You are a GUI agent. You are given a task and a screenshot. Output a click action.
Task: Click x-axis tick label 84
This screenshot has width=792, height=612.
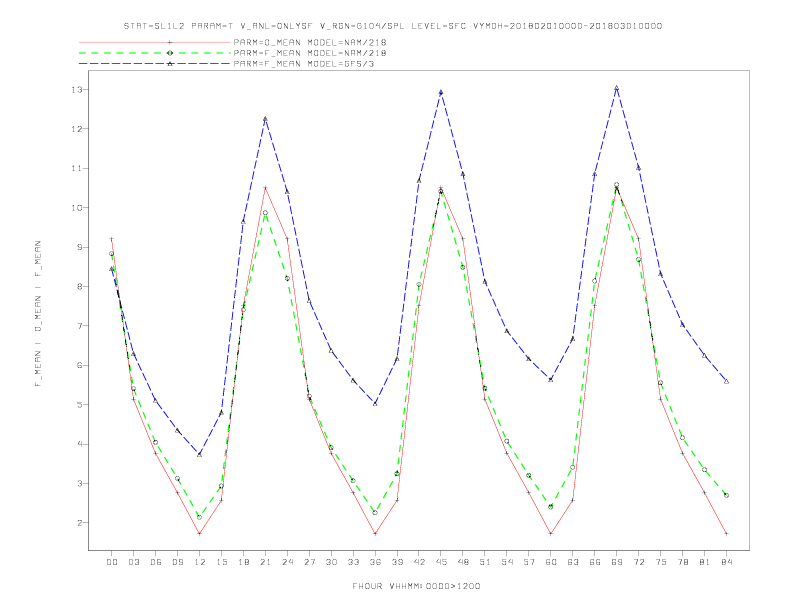click(726, 562)
